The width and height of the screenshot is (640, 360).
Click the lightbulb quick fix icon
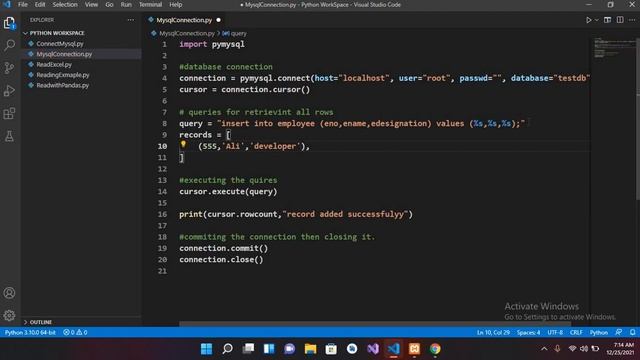183,144
